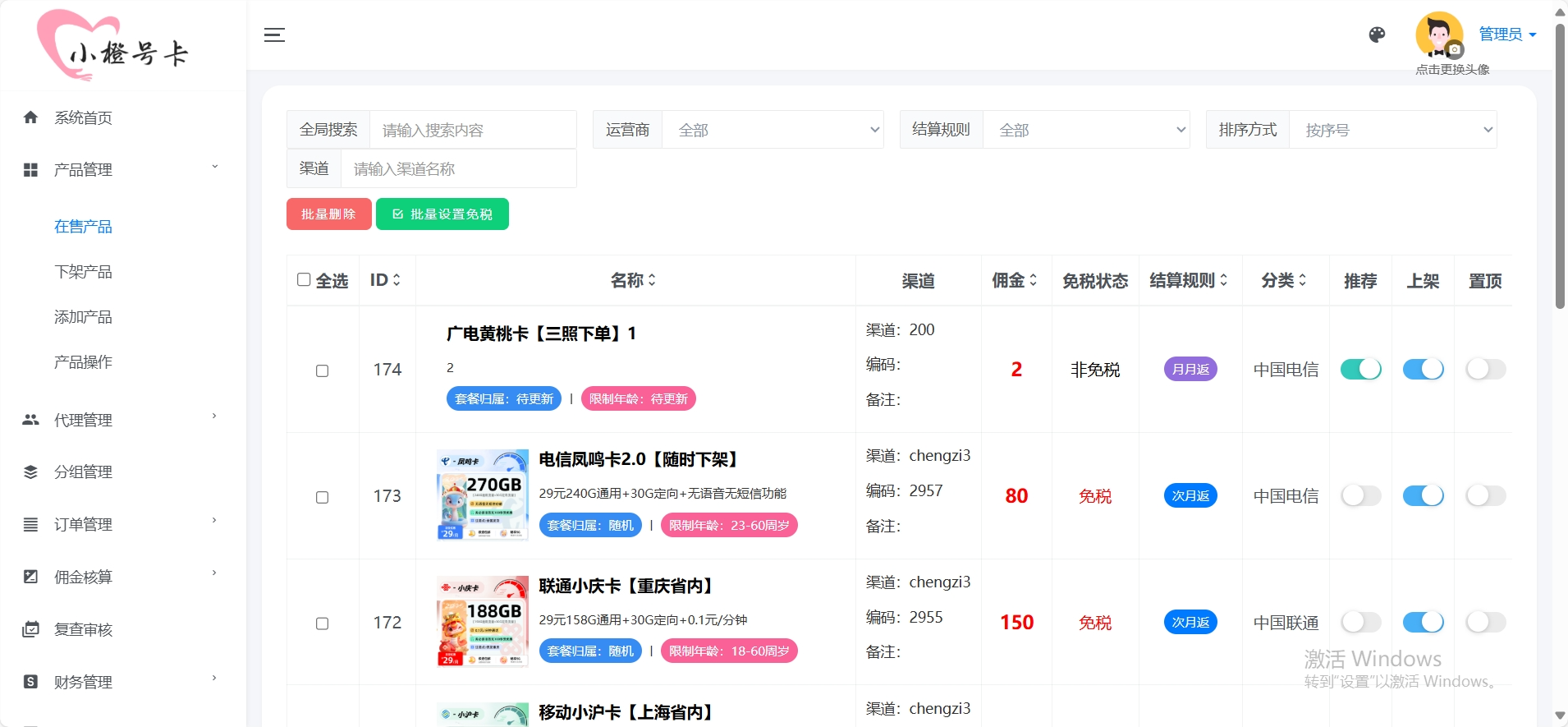Open the 排序方式 dropdown

(1393, 130)
